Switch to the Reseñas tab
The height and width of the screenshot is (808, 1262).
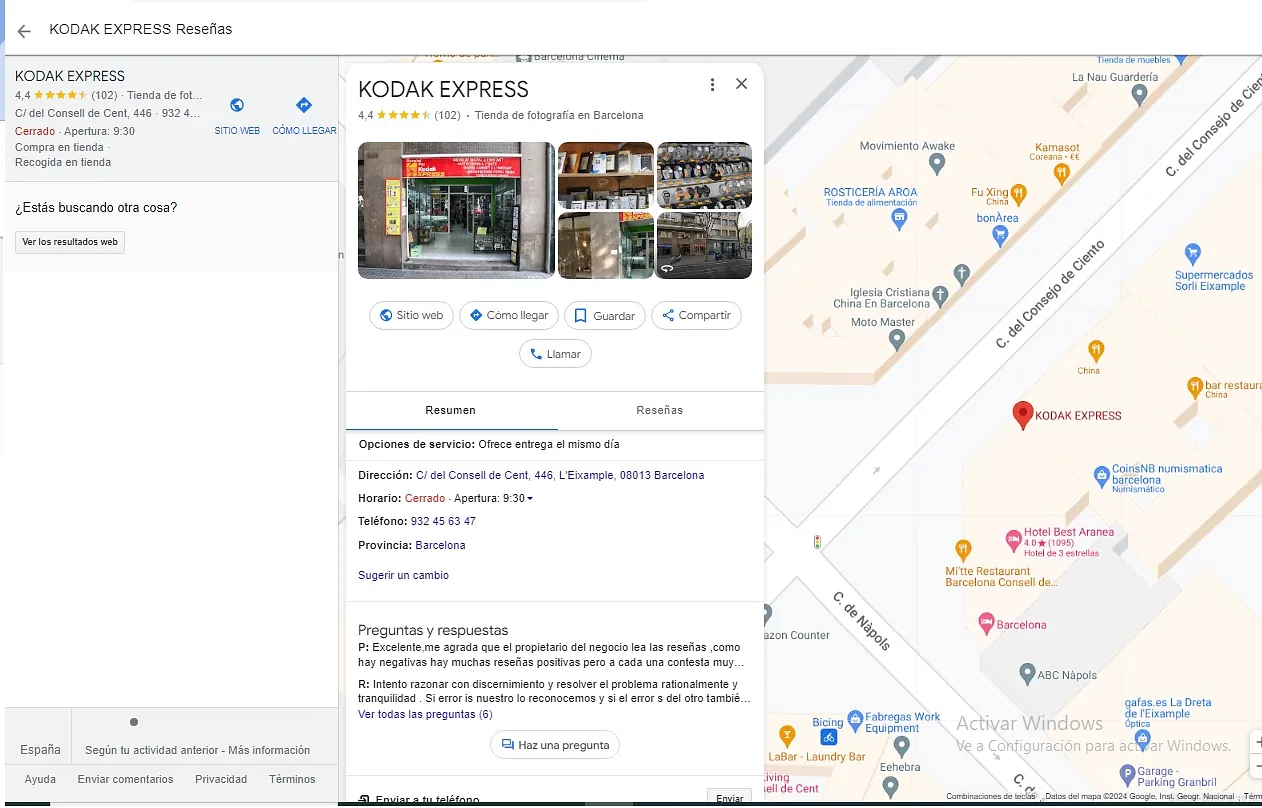[660, 410]
